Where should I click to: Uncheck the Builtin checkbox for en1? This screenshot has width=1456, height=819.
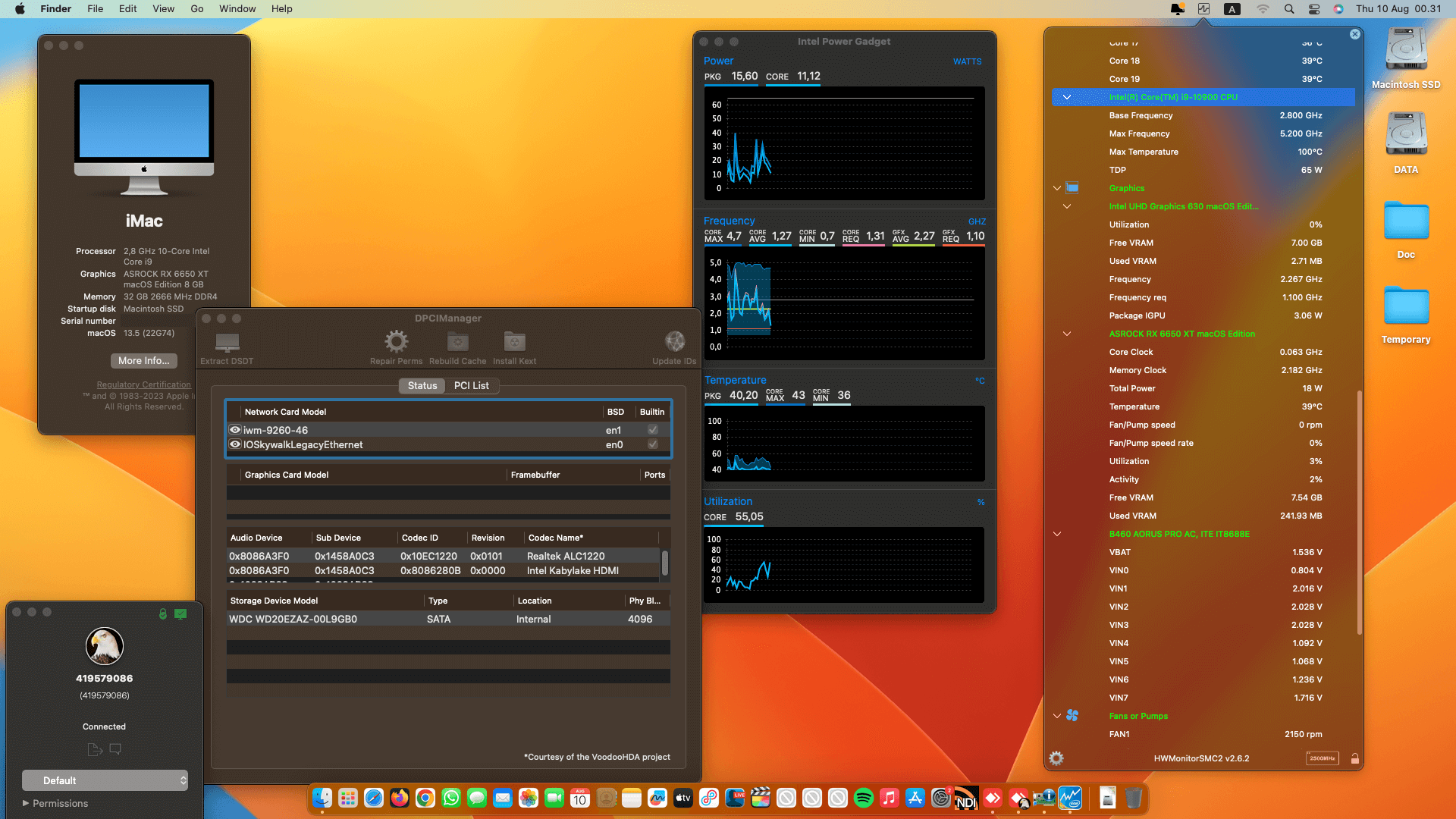click(651, 429)
